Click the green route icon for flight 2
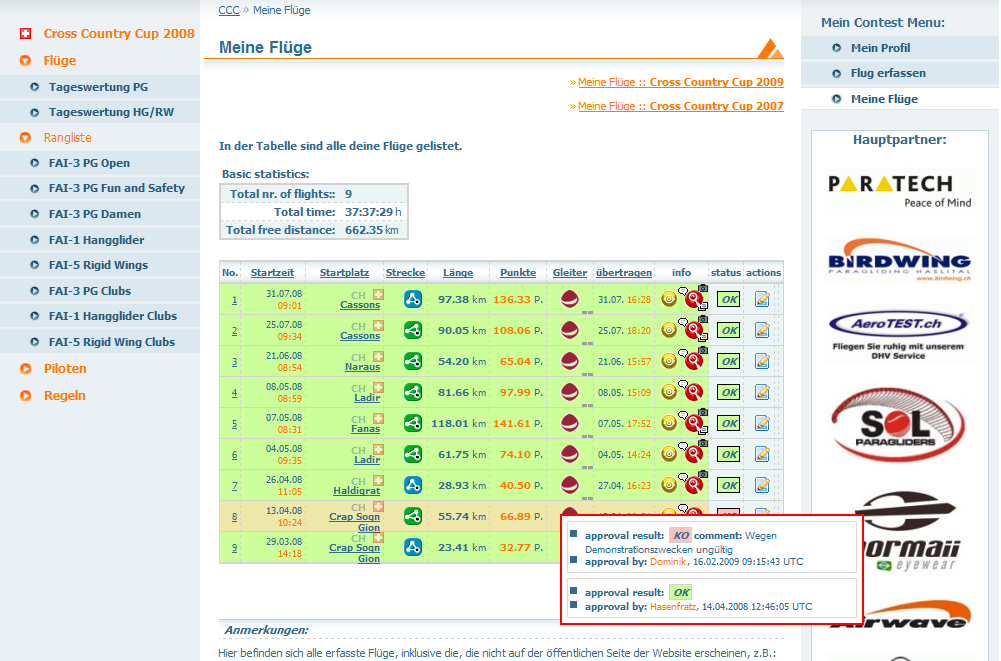Image resolution: width=1001 pixels, height=661 pixels. [412, 330]
